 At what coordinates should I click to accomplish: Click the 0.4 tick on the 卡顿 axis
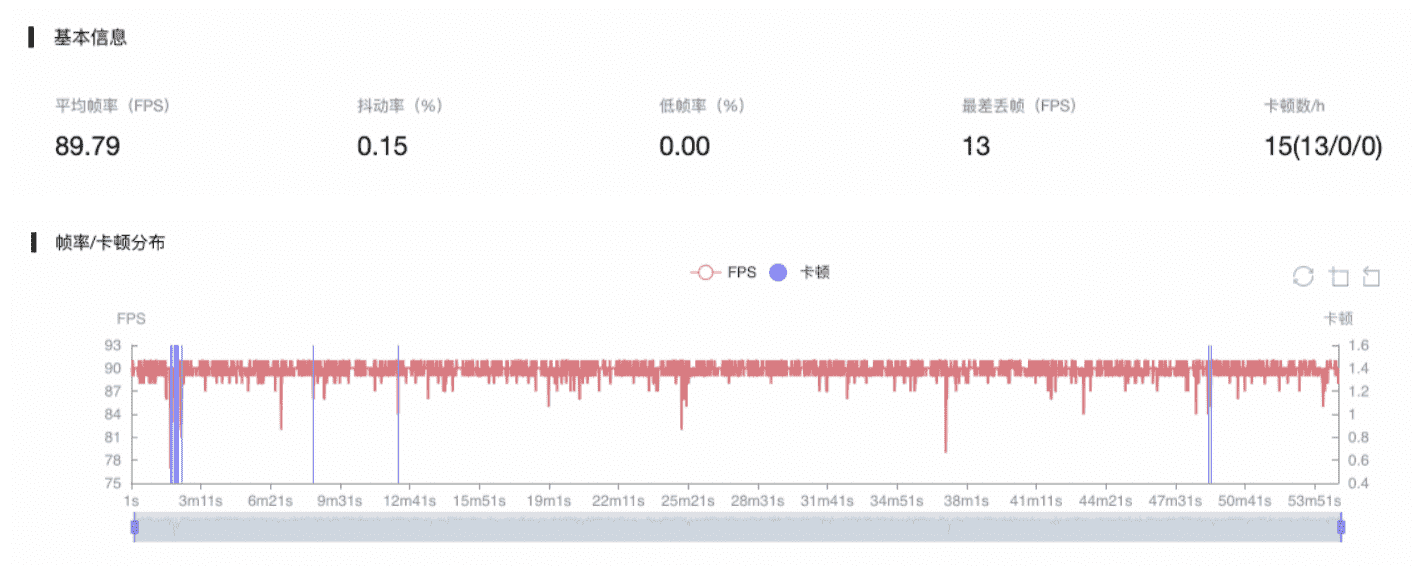point(1358,483)
